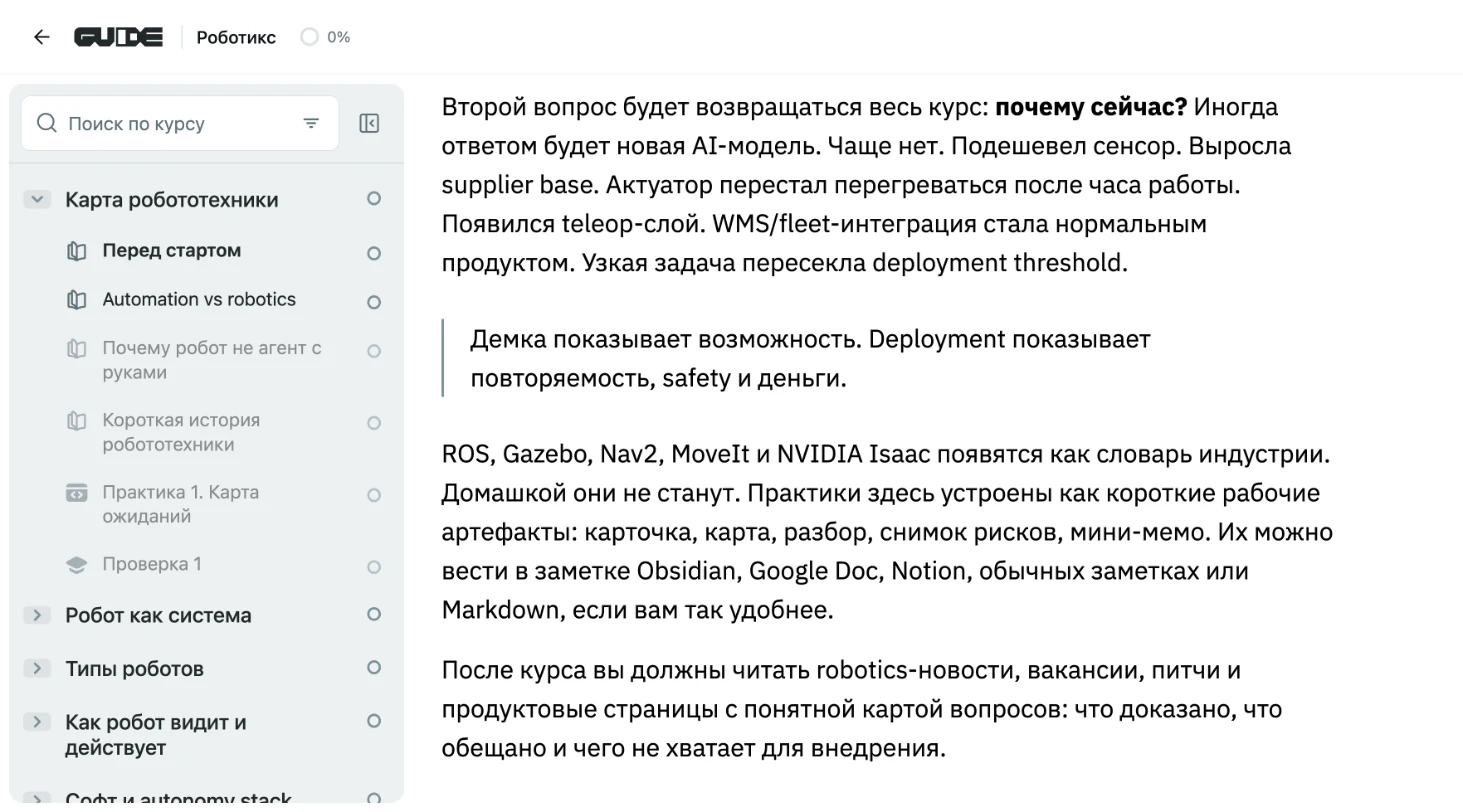
Task: Toggle completion circle for 'Почему робот не агент с руками'
Action: (x=374, y=351)
